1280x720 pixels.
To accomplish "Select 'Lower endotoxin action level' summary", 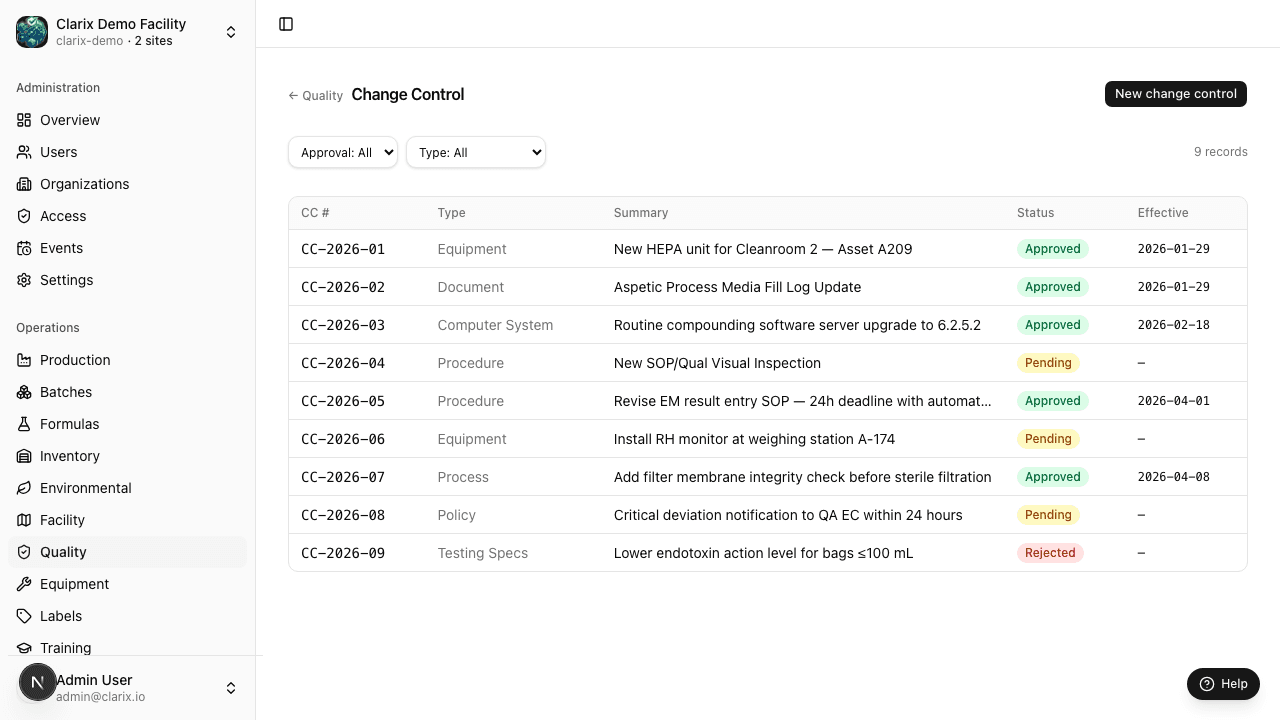I will [763, 553].
